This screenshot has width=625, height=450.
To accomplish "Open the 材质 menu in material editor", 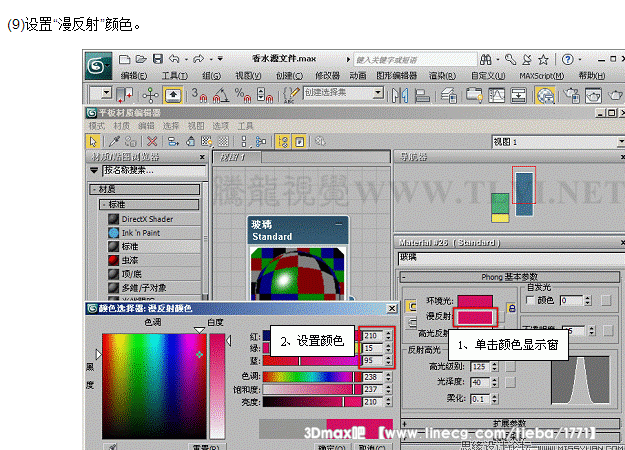I will pyautogui.click(x=121, y=126).
